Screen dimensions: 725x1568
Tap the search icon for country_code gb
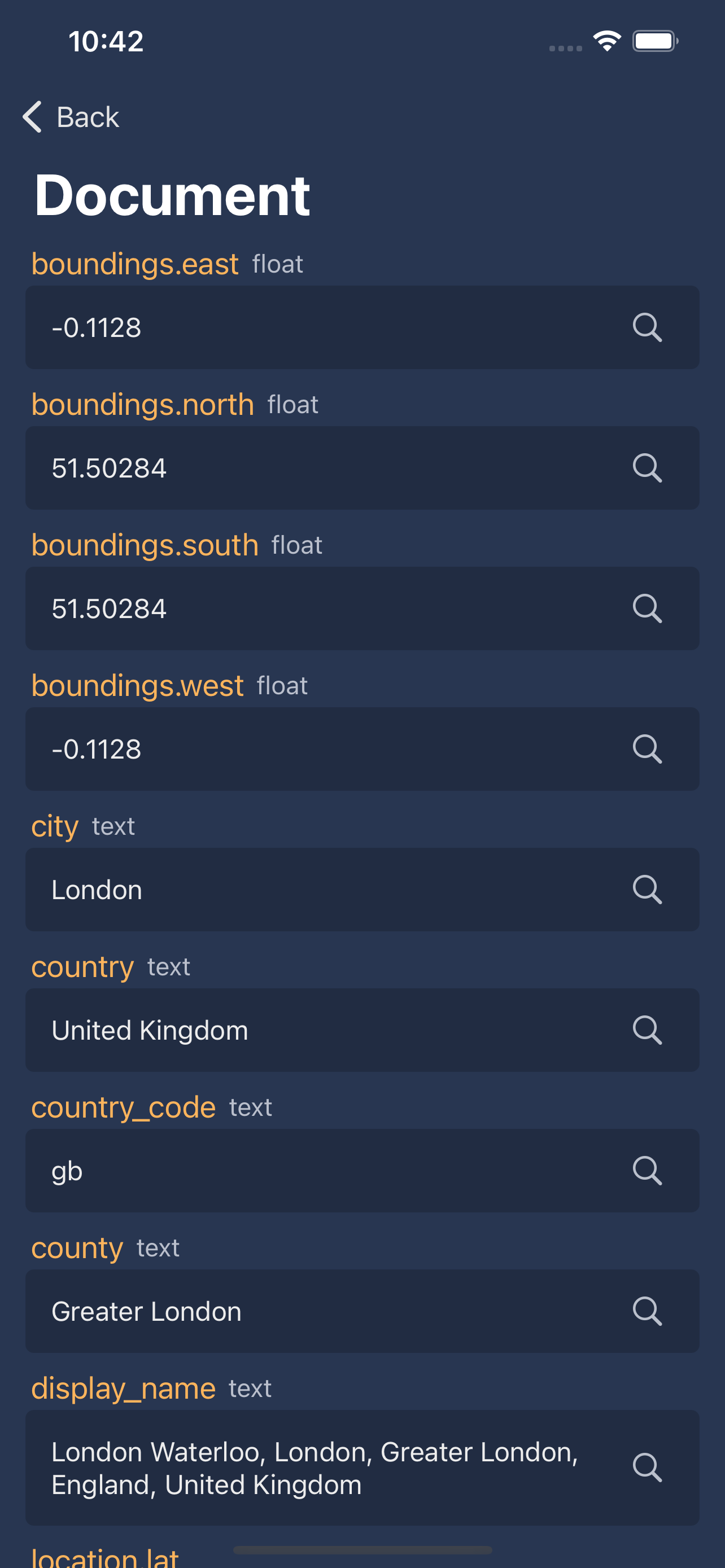647,1171
